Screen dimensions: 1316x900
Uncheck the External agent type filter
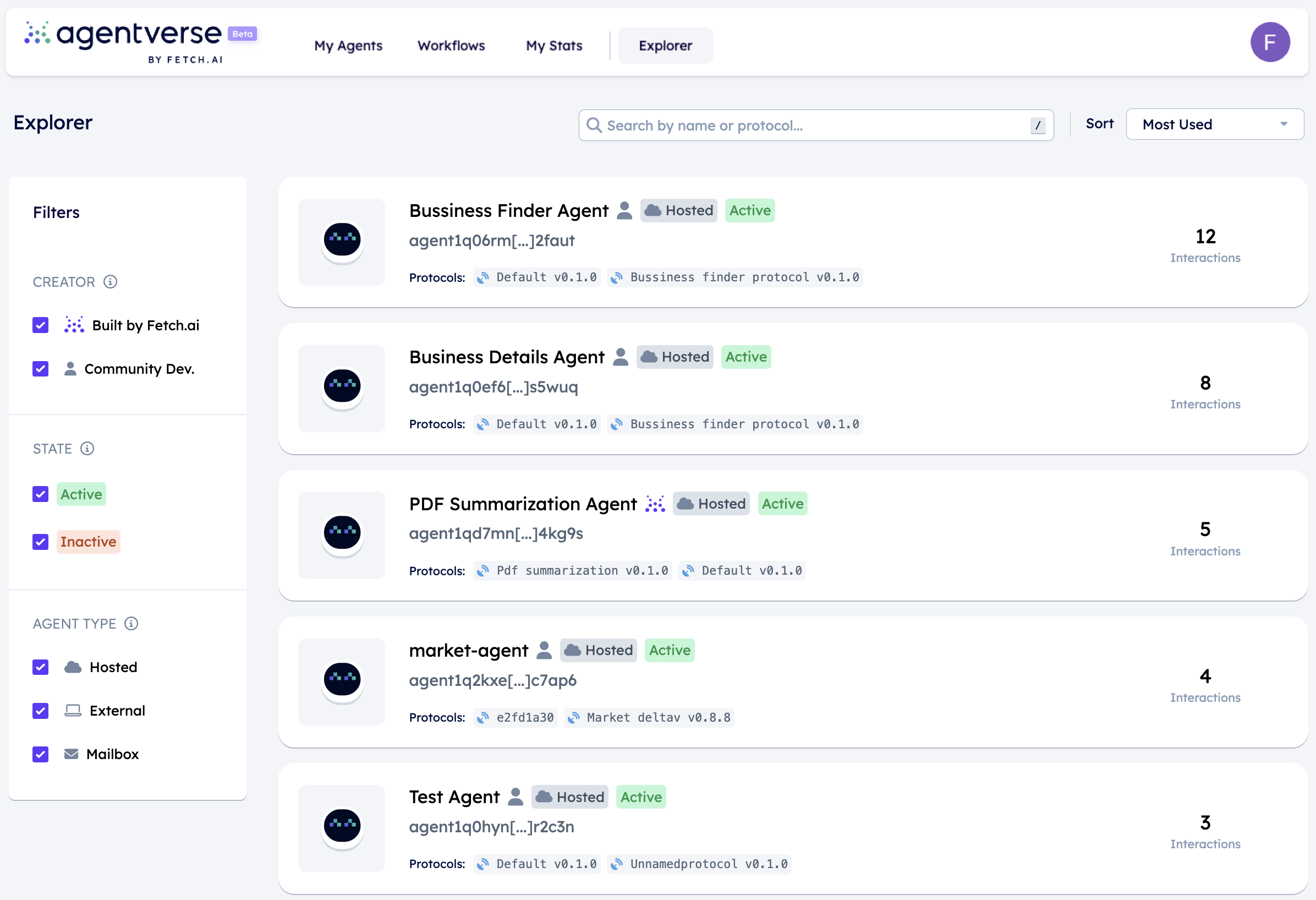[x=40, y=711]
